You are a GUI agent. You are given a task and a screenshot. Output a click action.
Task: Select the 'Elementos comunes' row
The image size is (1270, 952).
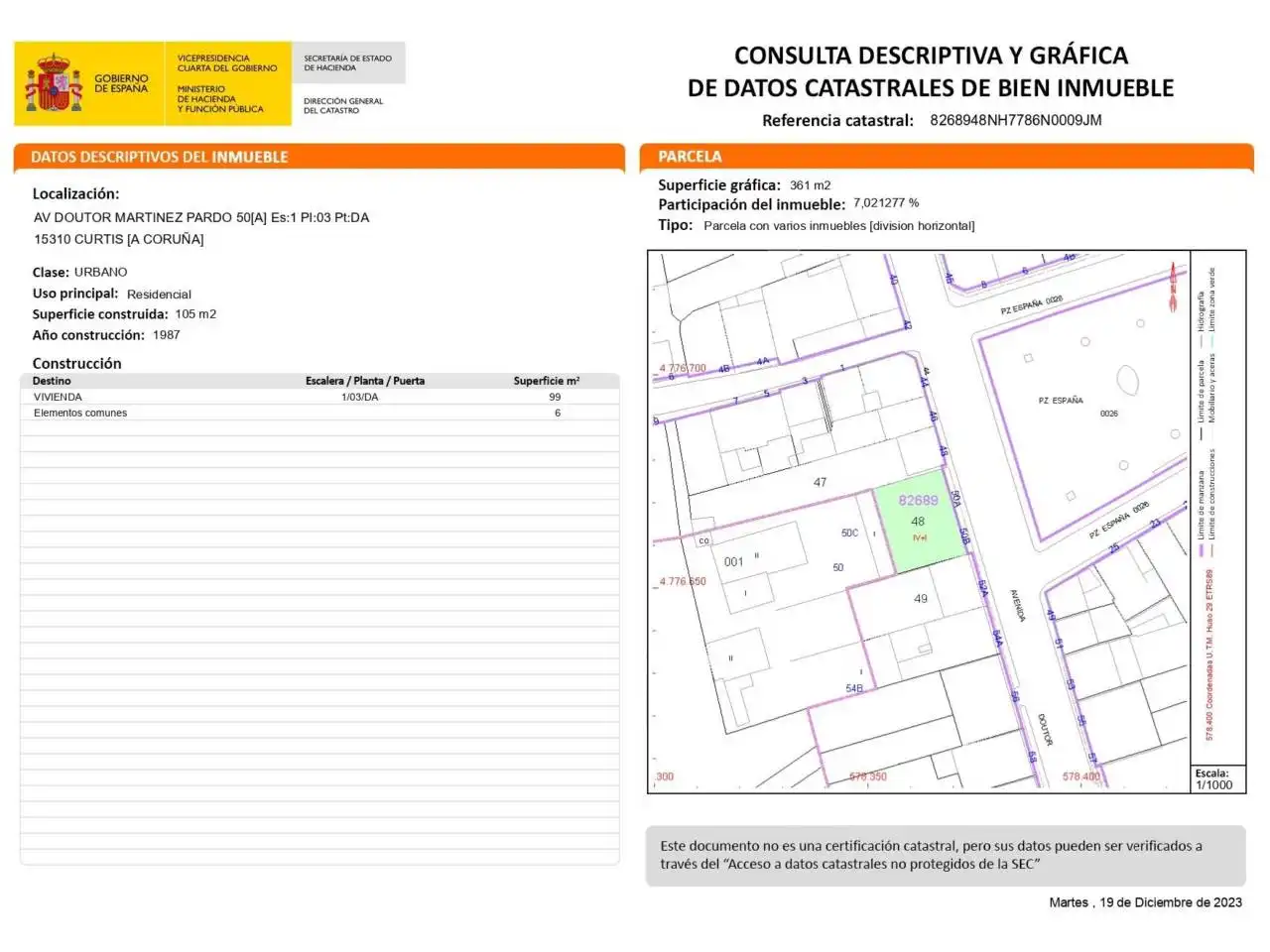pyautogui.click(x=319, y=413)
